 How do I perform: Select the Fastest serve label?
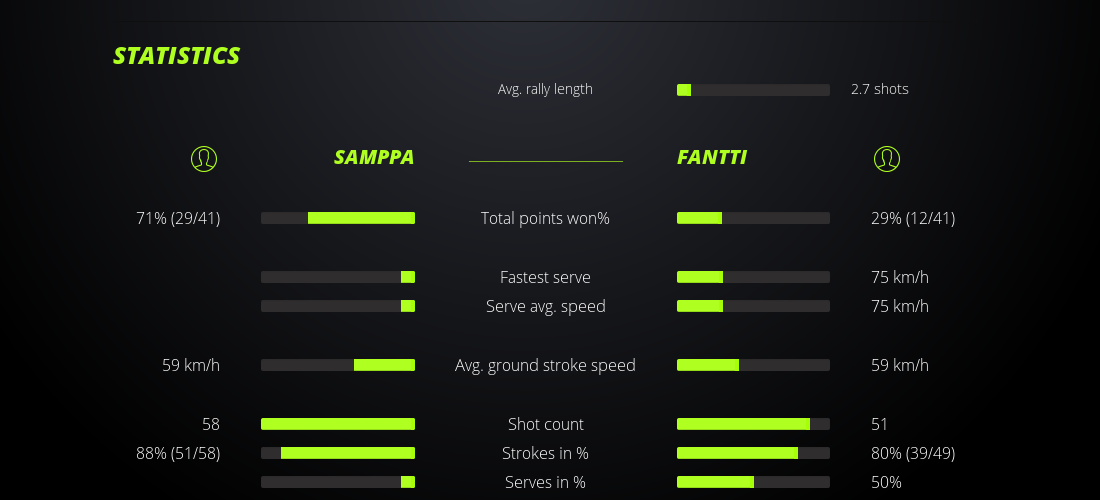point(545,277)
